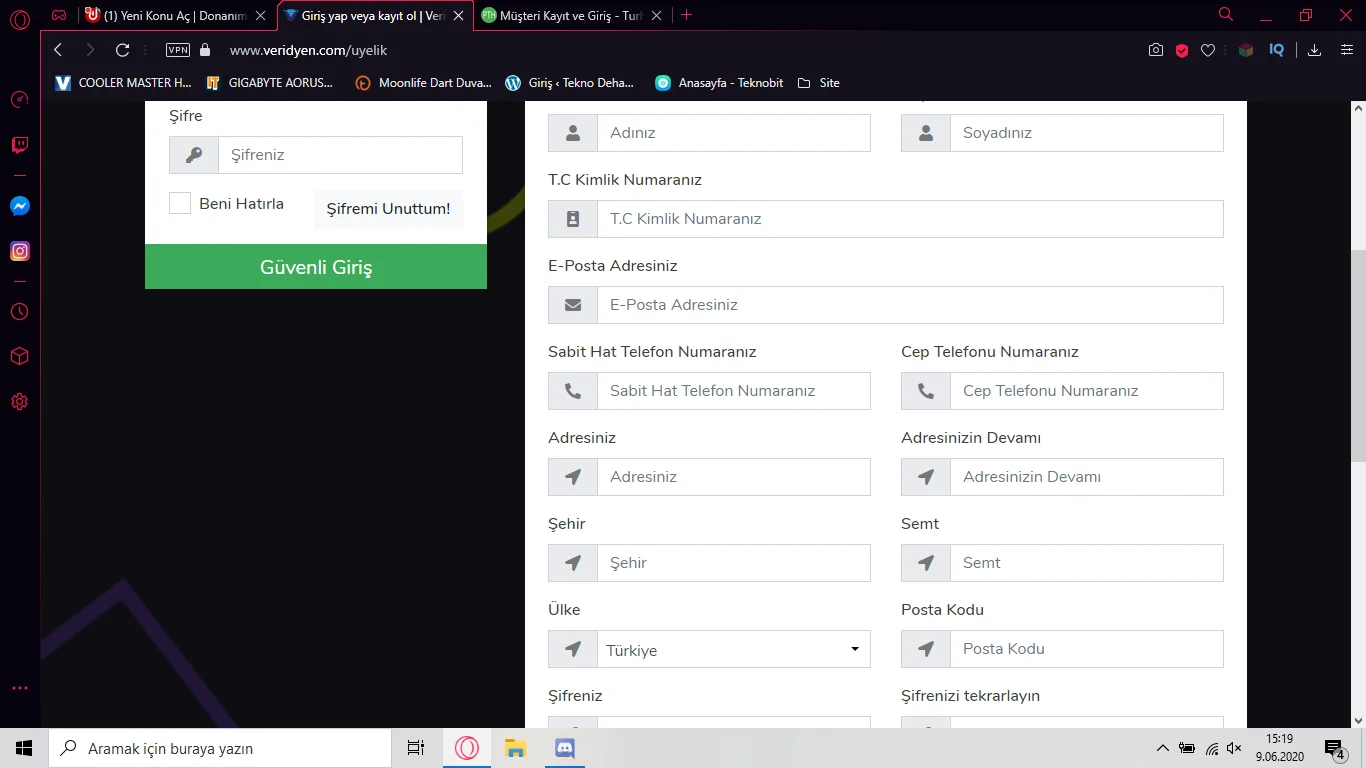Click the Şifremi Unuttum! button
1366x768 pixels.
(x=388, y=209)
